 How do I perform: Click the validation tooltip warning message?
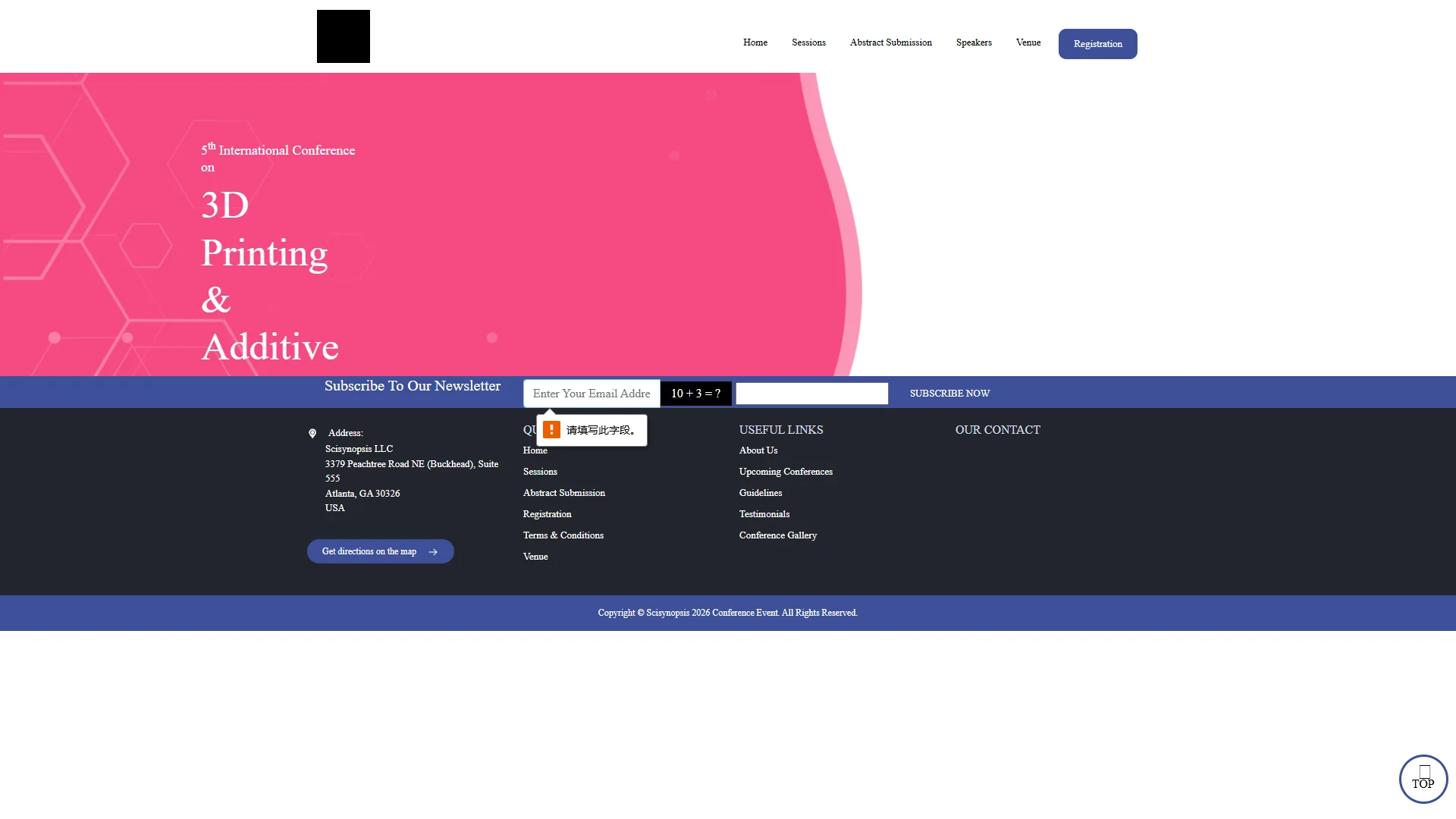coord(591,430)
